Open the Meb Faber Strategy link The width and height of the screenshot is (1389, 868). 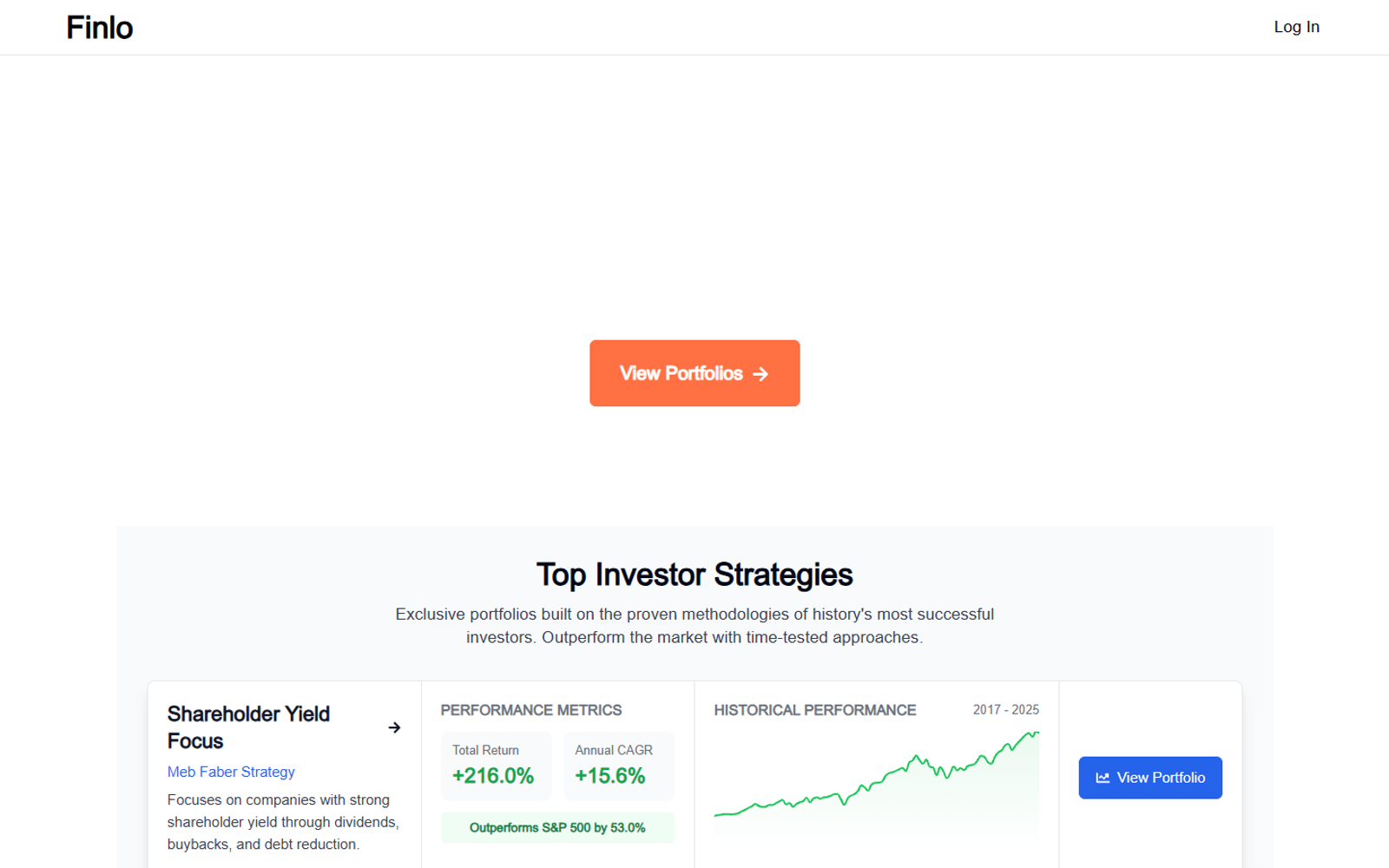pyautogui.click(x=230, y=772)
